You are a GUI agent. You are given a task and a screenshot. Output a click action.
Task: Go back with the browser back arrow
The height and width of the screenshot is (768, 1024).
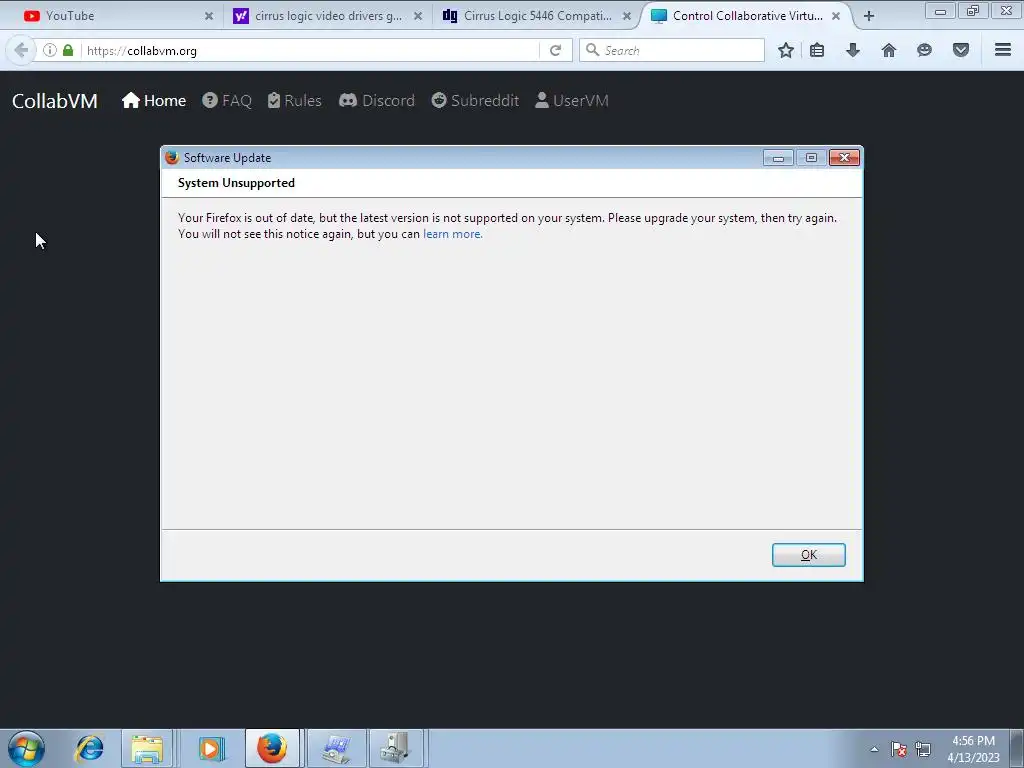tap(21, 50)
